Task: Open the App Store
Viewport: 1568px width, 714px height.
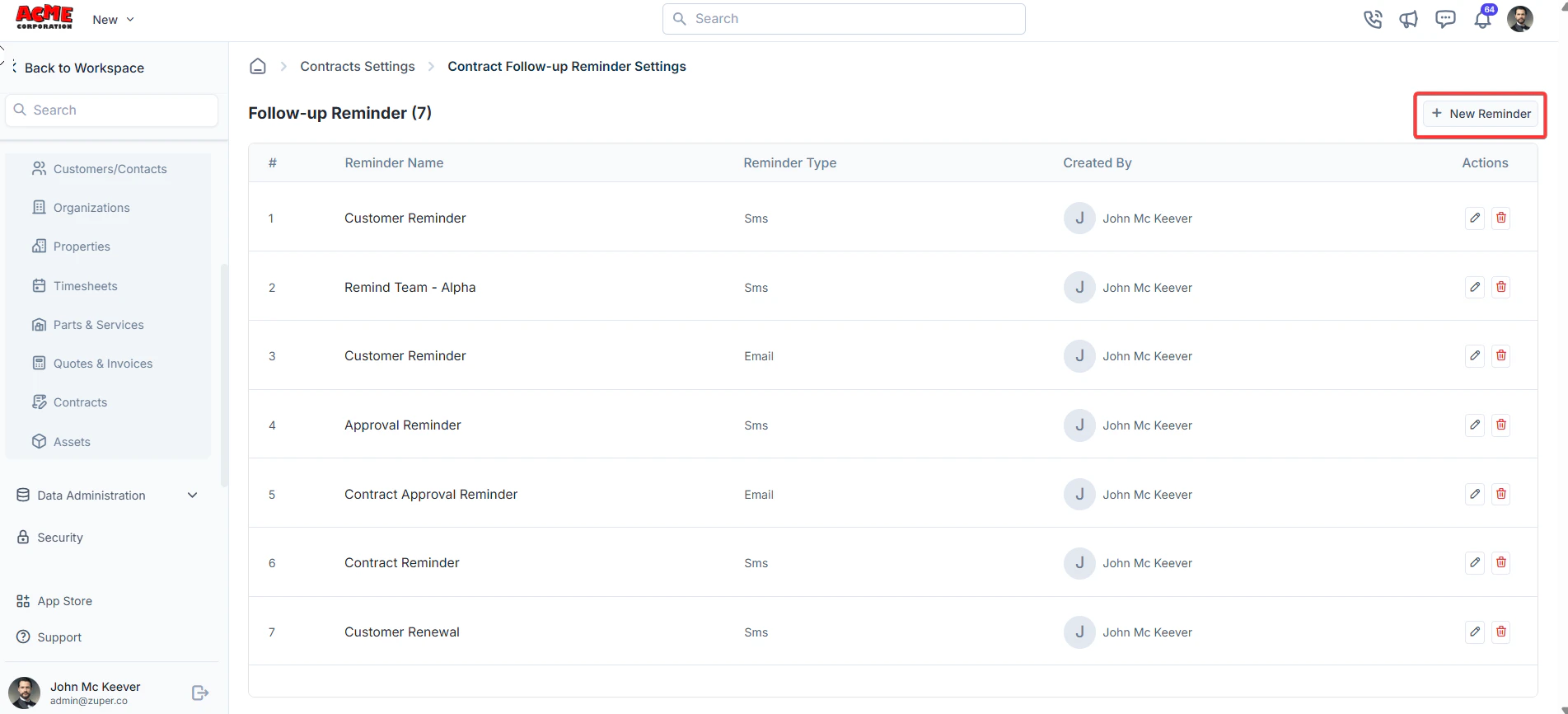Action: point(54,601)
